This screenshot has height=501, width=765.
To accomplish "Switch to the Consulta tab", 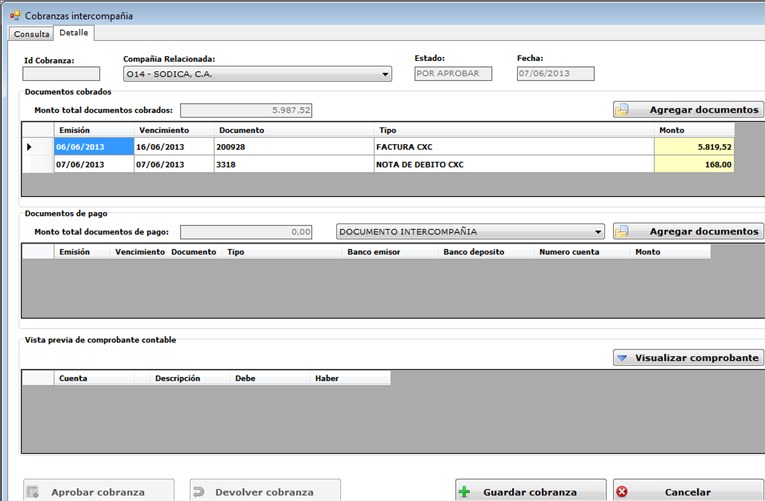I will click(32, 34).
